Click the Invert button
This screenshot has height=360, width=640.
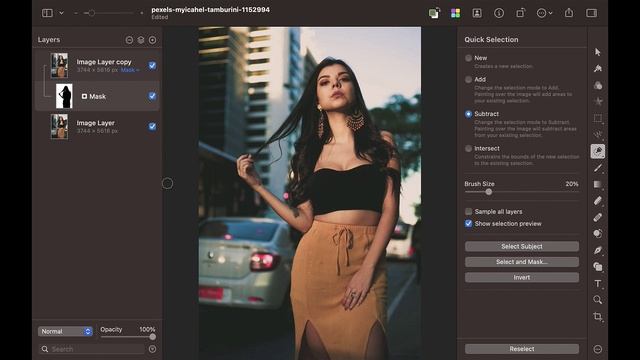522,278
